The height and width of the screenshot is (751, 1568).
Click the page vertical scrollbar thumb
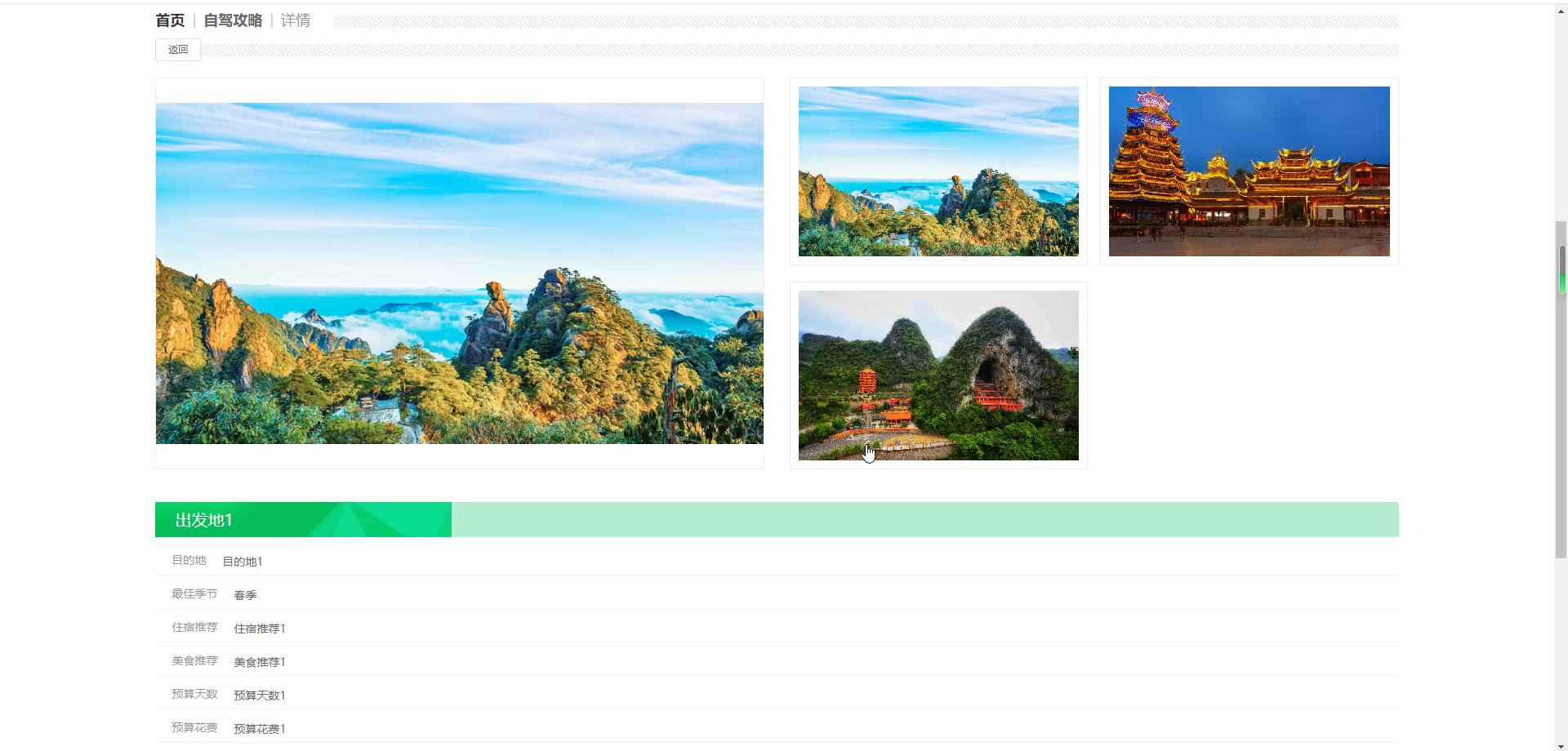click(x=1561, y=389)
